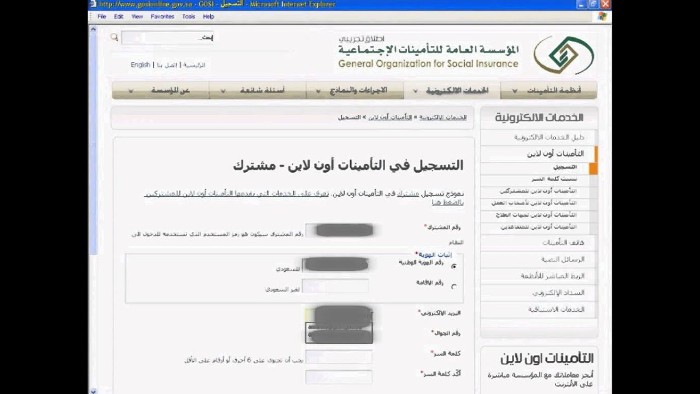This screenshot has height=394, width=700.
Task: Open دليل الخدمات الالكترونية in sidebar
Action: tap(549, 137)
